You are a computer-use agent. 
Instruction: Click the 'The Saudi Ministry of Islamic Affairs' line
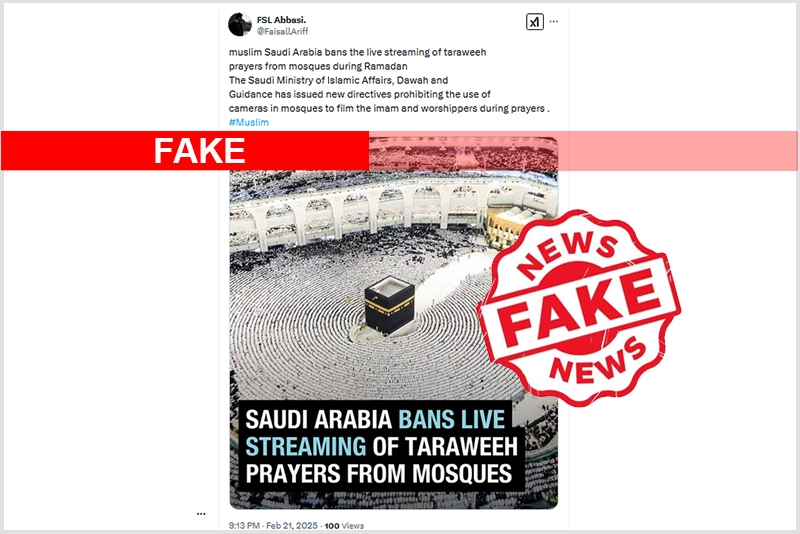(338, 80)
